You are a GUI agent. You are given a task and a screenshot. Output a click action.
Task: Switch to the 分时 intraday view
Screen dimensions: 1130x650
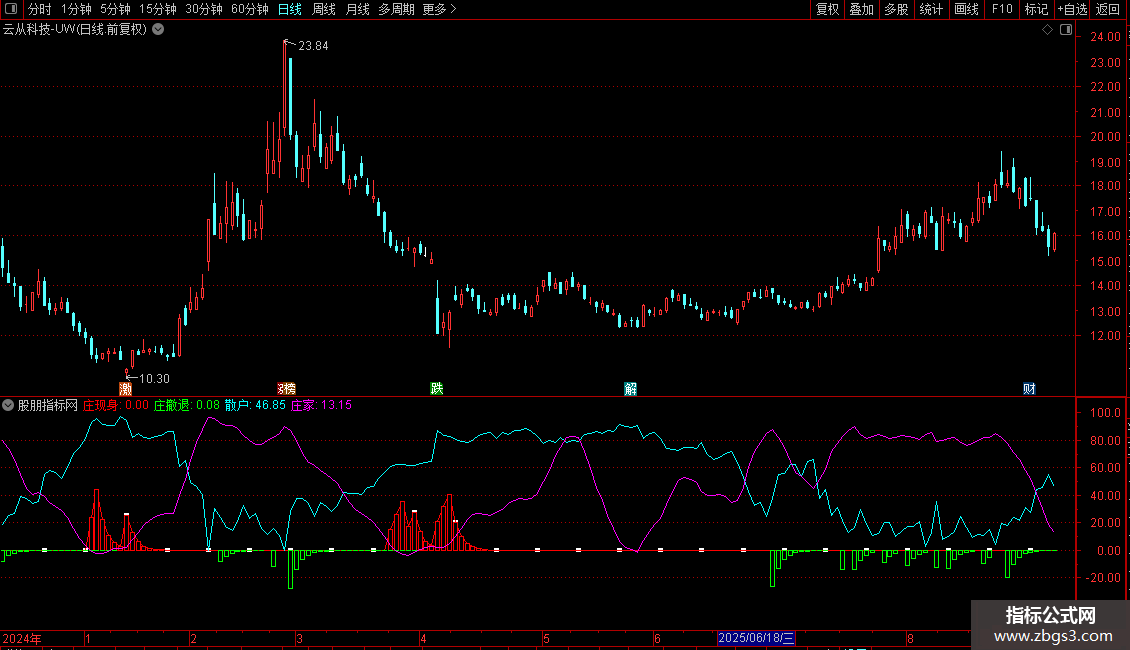tap(40, 9)
